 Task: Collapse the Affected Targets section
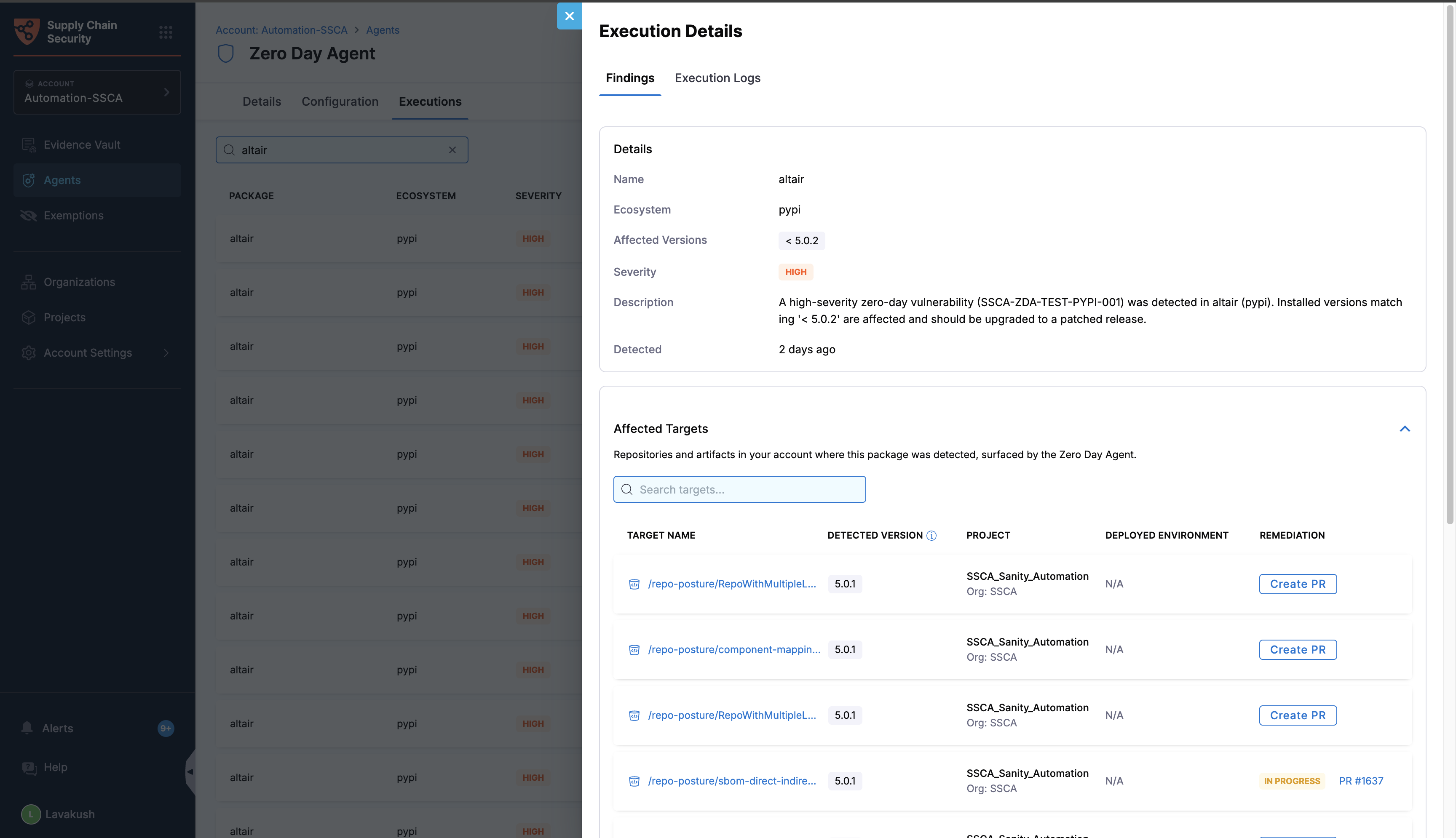coord(1405,429)
